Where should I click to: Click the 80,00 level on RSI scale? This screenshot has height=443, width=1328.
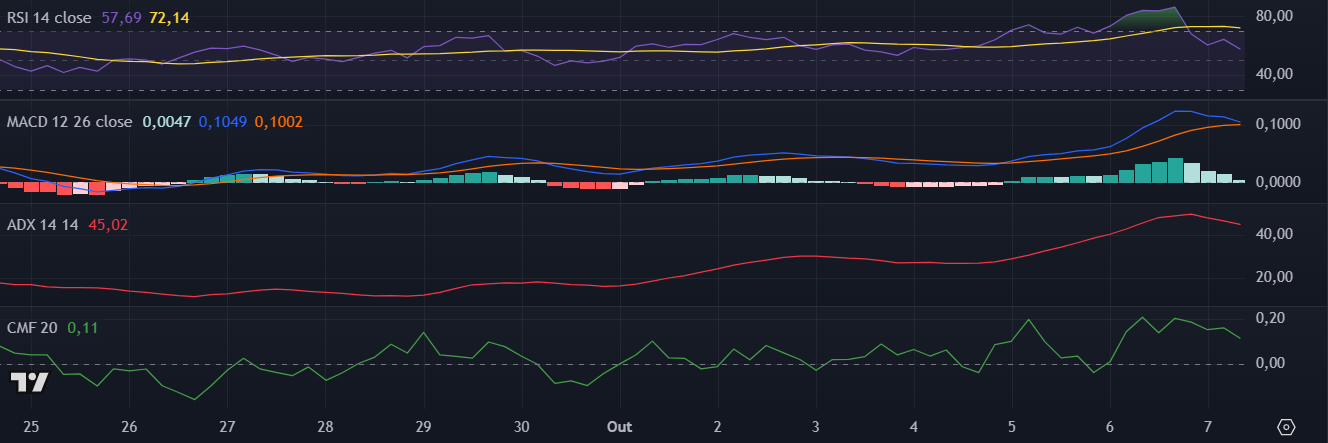pos(1273,16)
